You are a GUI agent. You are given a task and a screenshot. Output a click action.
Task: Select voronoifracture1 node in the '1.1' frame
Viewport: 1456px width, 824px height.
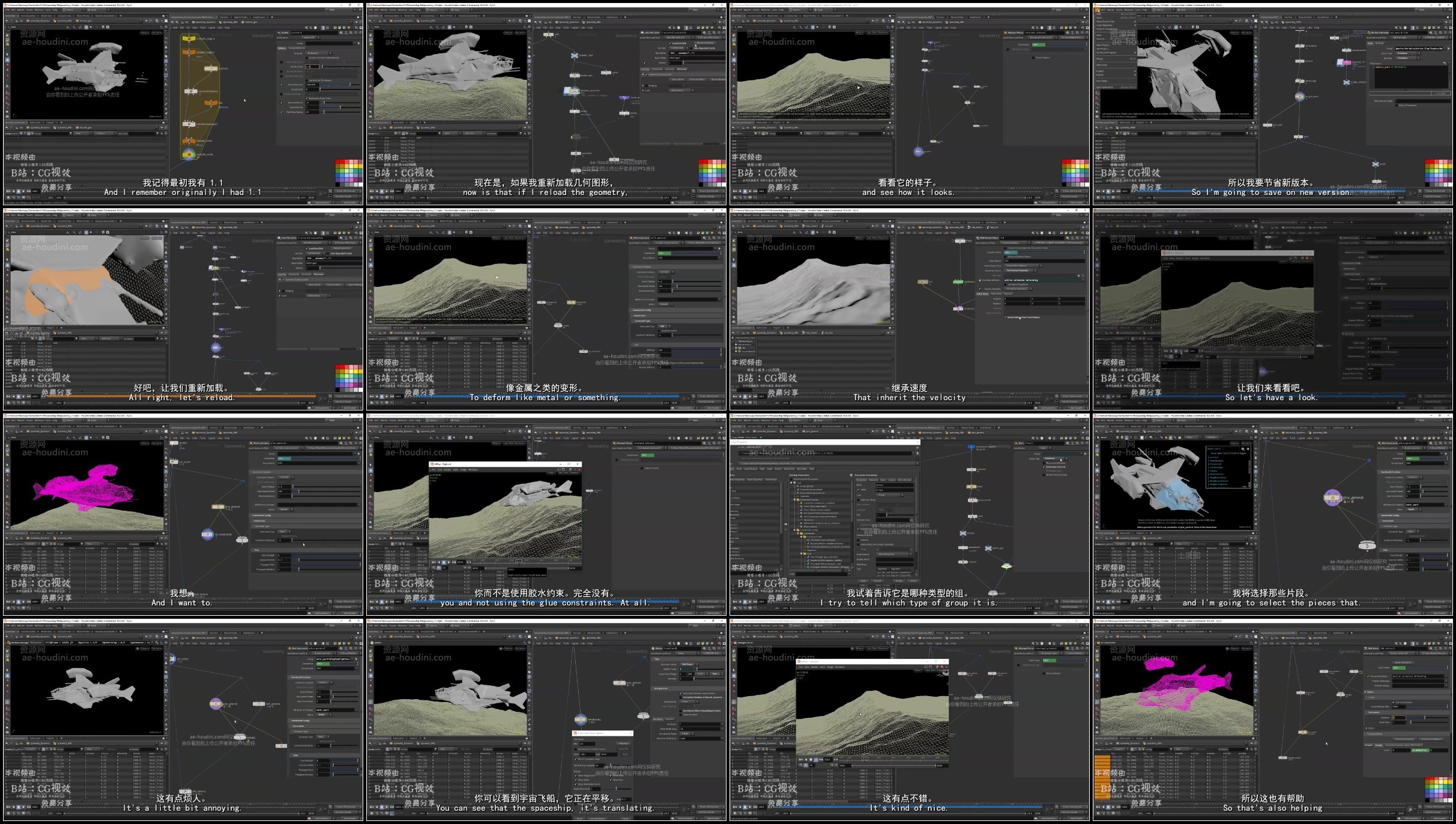point(191,91)
